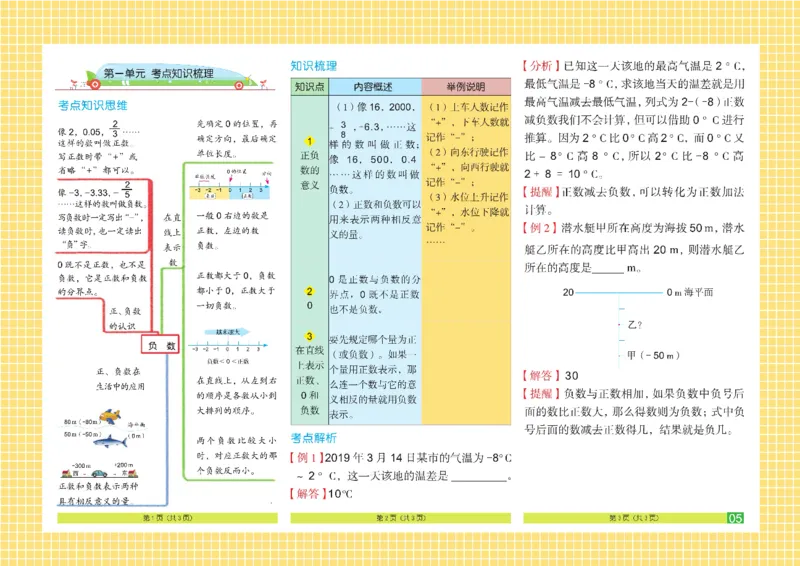The width and height of the screenshot is (800, 566).
Task: Click the heading 考点解析
Action: [314, 438]
